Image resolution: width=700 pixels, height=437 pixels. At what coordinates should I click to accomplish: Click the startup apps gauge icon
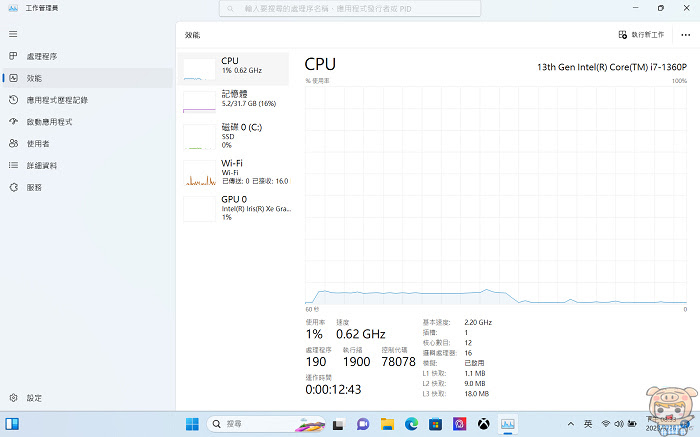pyautogui.click(x=13, y=121)
